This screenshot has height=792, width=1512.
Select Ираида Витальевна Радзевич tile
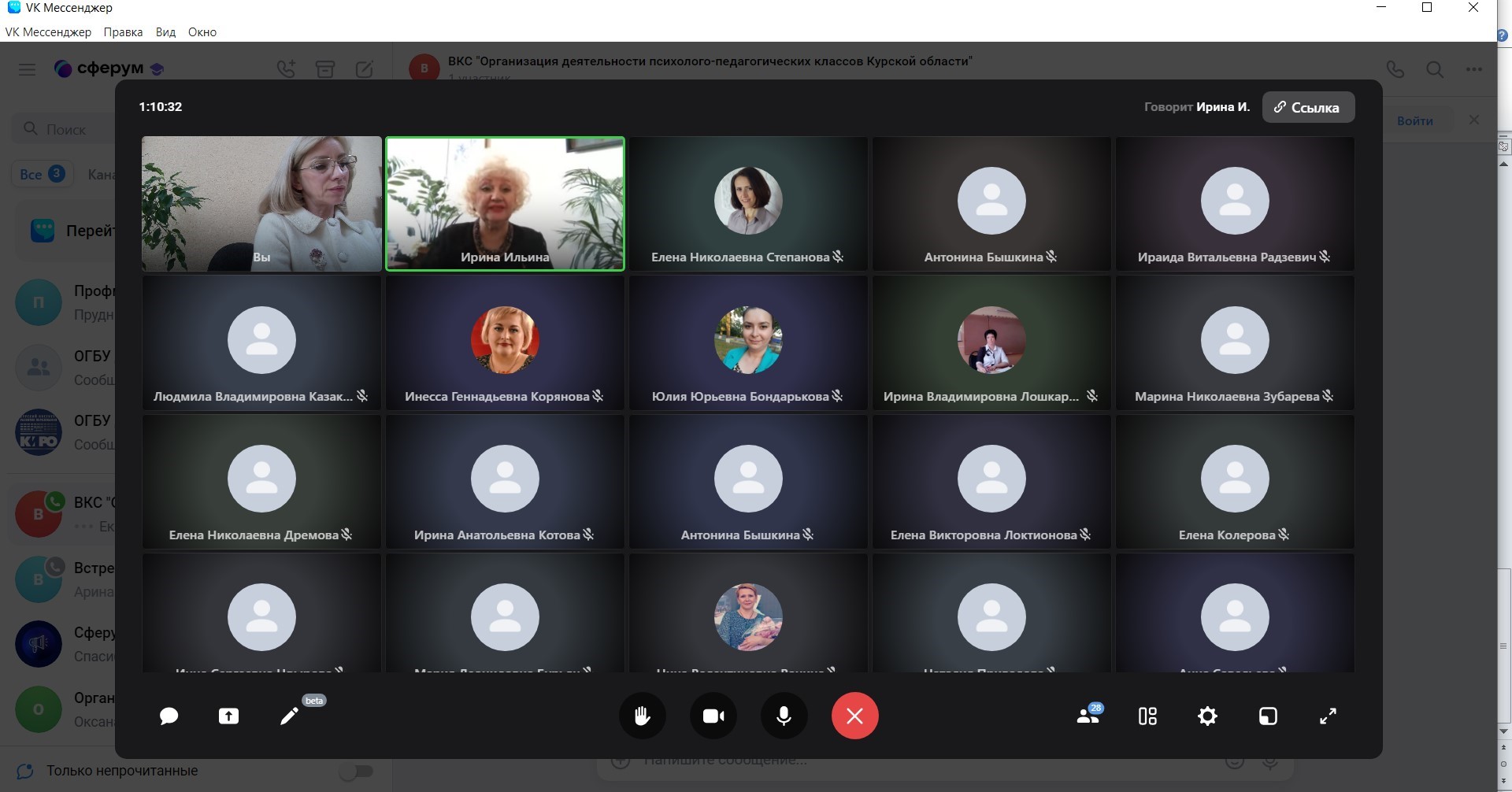point(1235,204)
